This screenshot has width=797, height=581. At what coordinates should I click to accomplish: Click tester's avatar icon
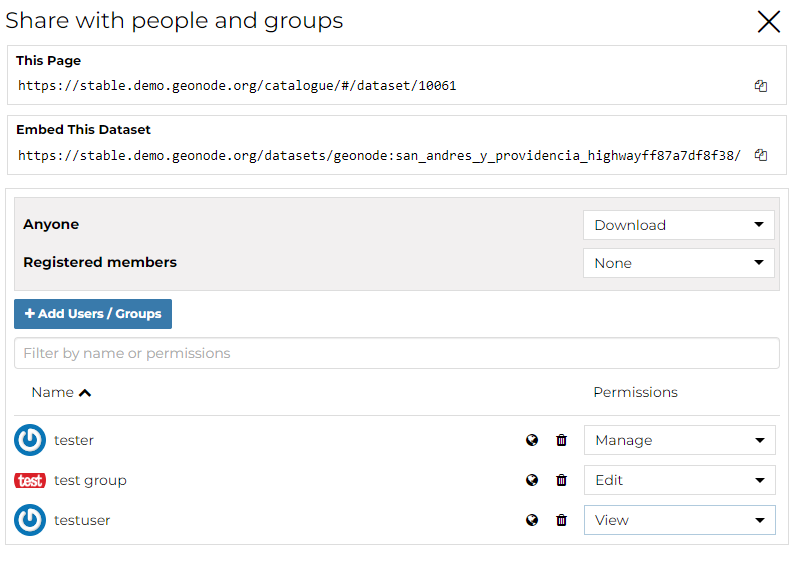(x=30, y=440)
